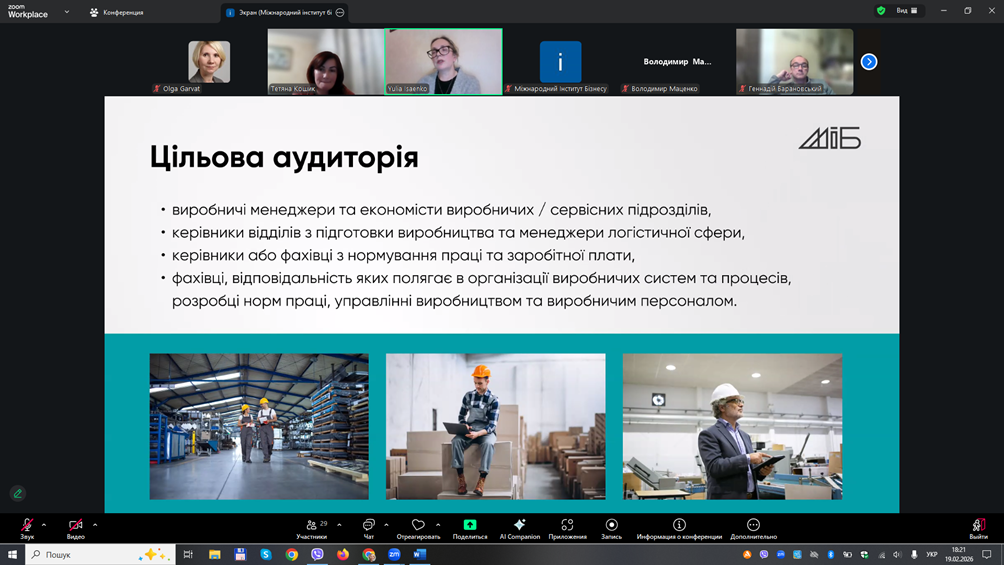Open the Дополнительно more options menu
The height and width of the screenshot is (565, 1004).
coord(753,526)
